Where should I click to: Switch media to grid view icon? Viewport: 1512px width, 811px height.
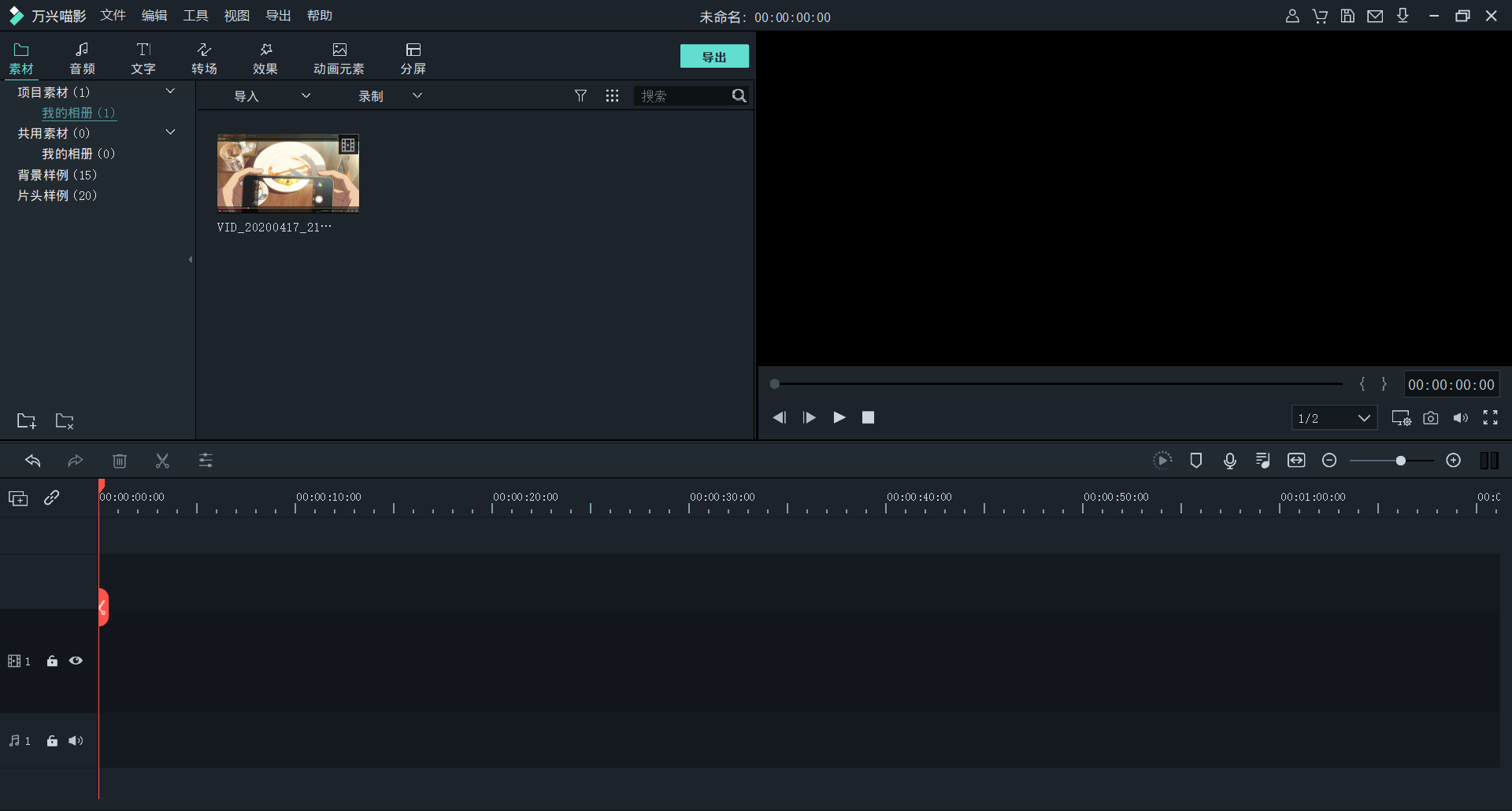[x=612, y=96]
